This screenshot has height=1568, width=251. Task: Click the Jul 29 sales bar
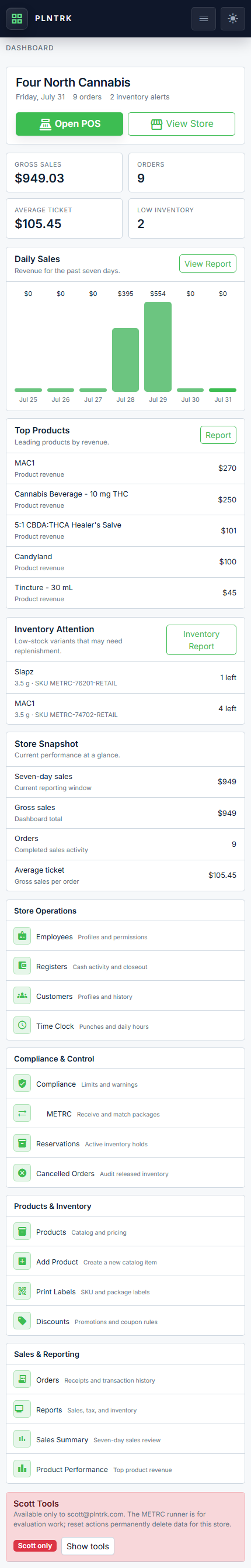tap(158, 347)
